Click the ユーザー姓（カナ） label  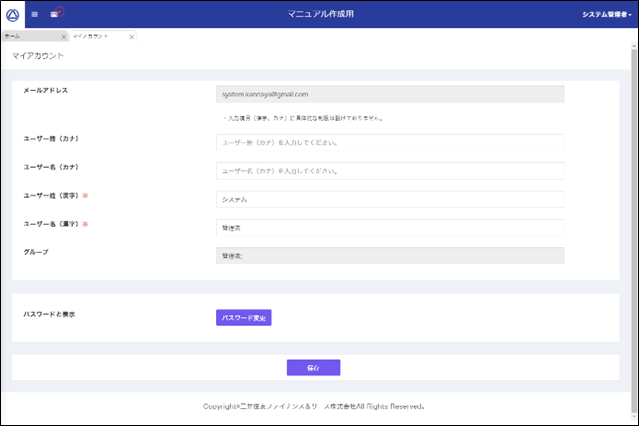tap(51, 139)
